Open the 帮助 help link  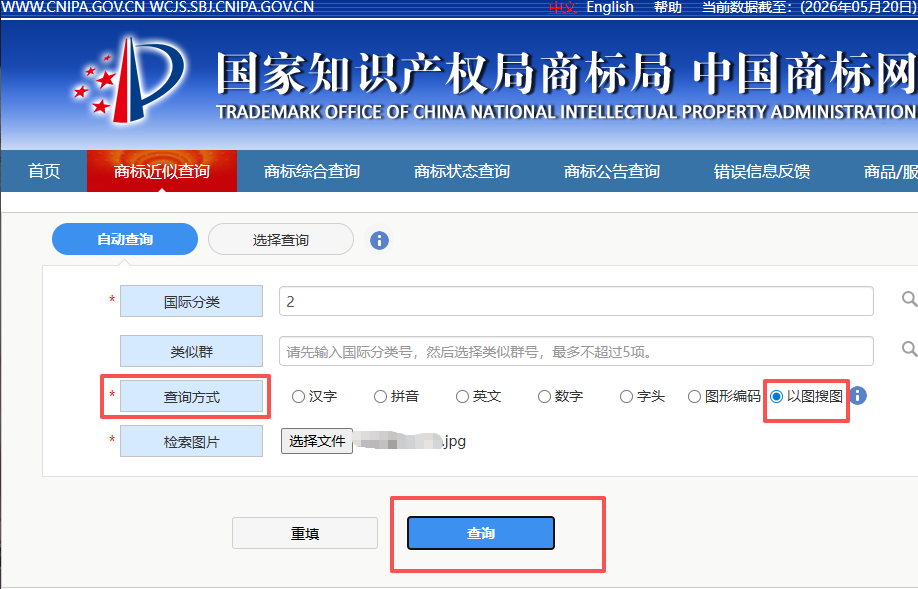(x=668, y=8)
